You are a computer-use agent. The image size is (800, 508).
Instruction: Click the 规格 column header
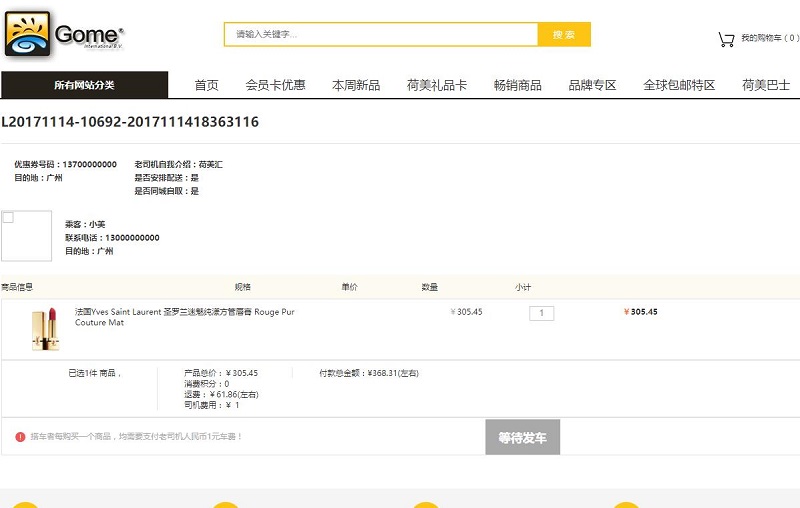pos(242,287)
